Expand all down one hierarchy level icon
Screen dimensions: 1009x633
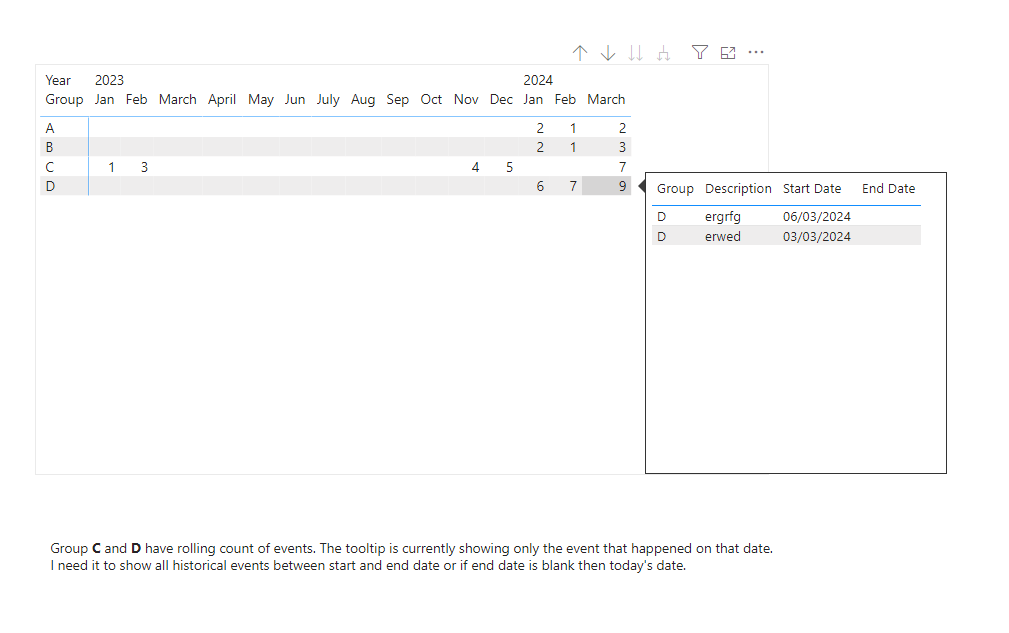(x=663, y=53)
